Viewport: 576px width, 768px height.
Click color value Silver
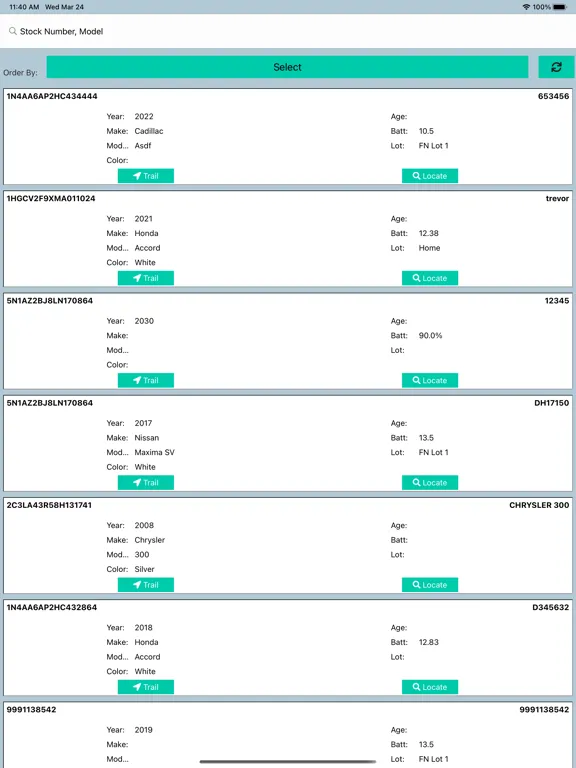(144, 569)
